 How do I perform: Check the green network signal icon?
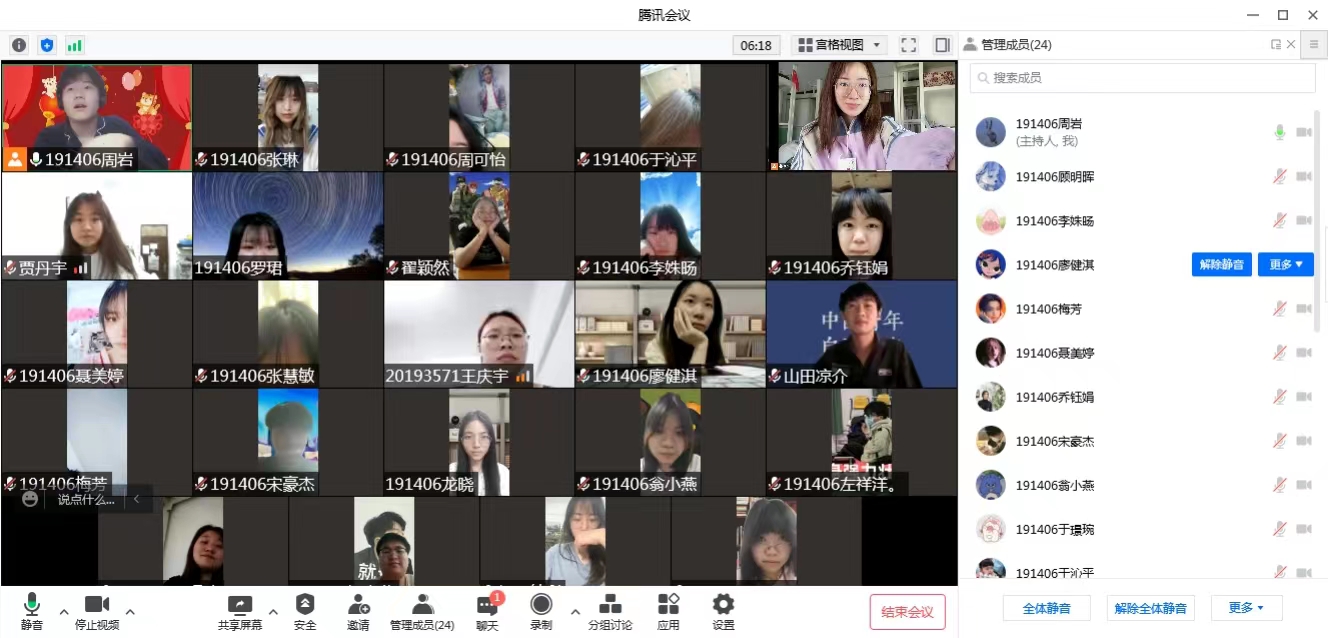pyautogui.click(x=75, y=45)
